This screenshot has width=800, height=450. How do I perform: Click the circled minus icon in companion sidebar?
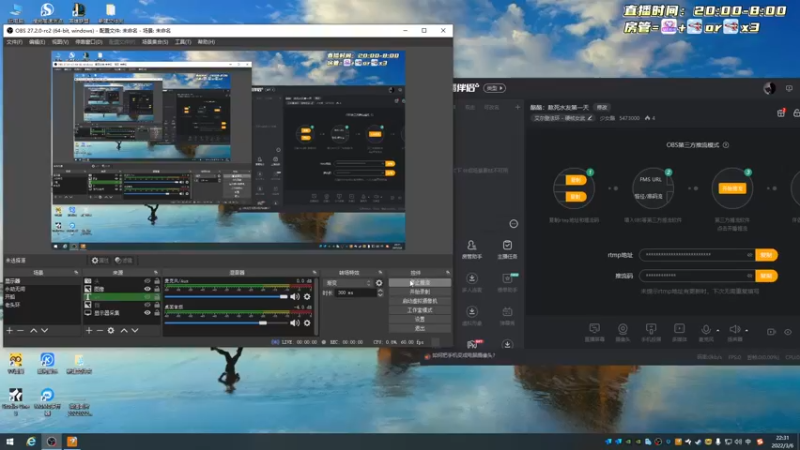(514, 223)
